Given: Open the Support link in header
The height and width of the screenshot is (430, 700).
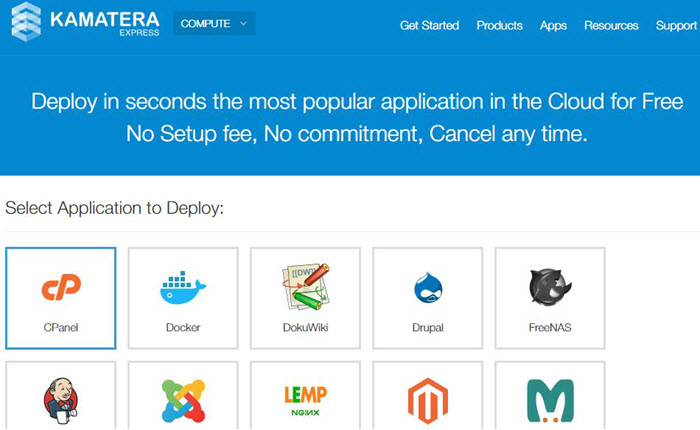Looking at the screenshot, I should coord(676,25).
